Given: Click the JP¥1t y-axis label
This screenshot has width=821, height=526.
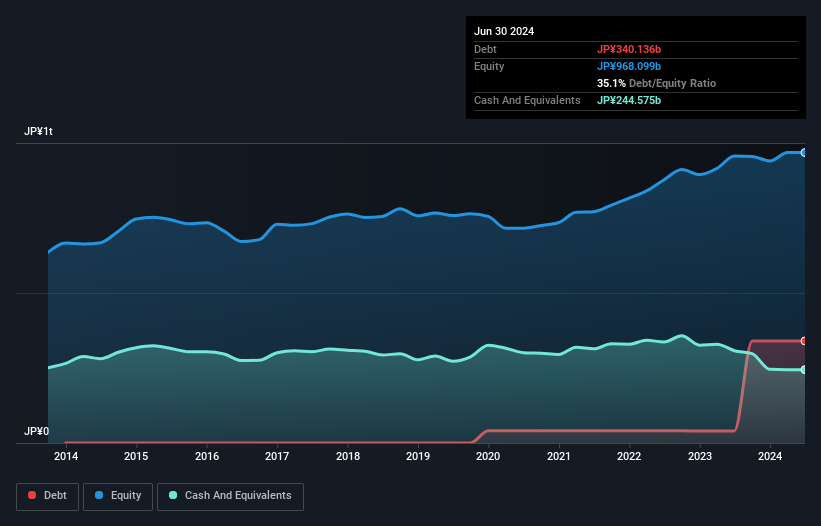Looking at the screenshot, I should pos(38,131).
